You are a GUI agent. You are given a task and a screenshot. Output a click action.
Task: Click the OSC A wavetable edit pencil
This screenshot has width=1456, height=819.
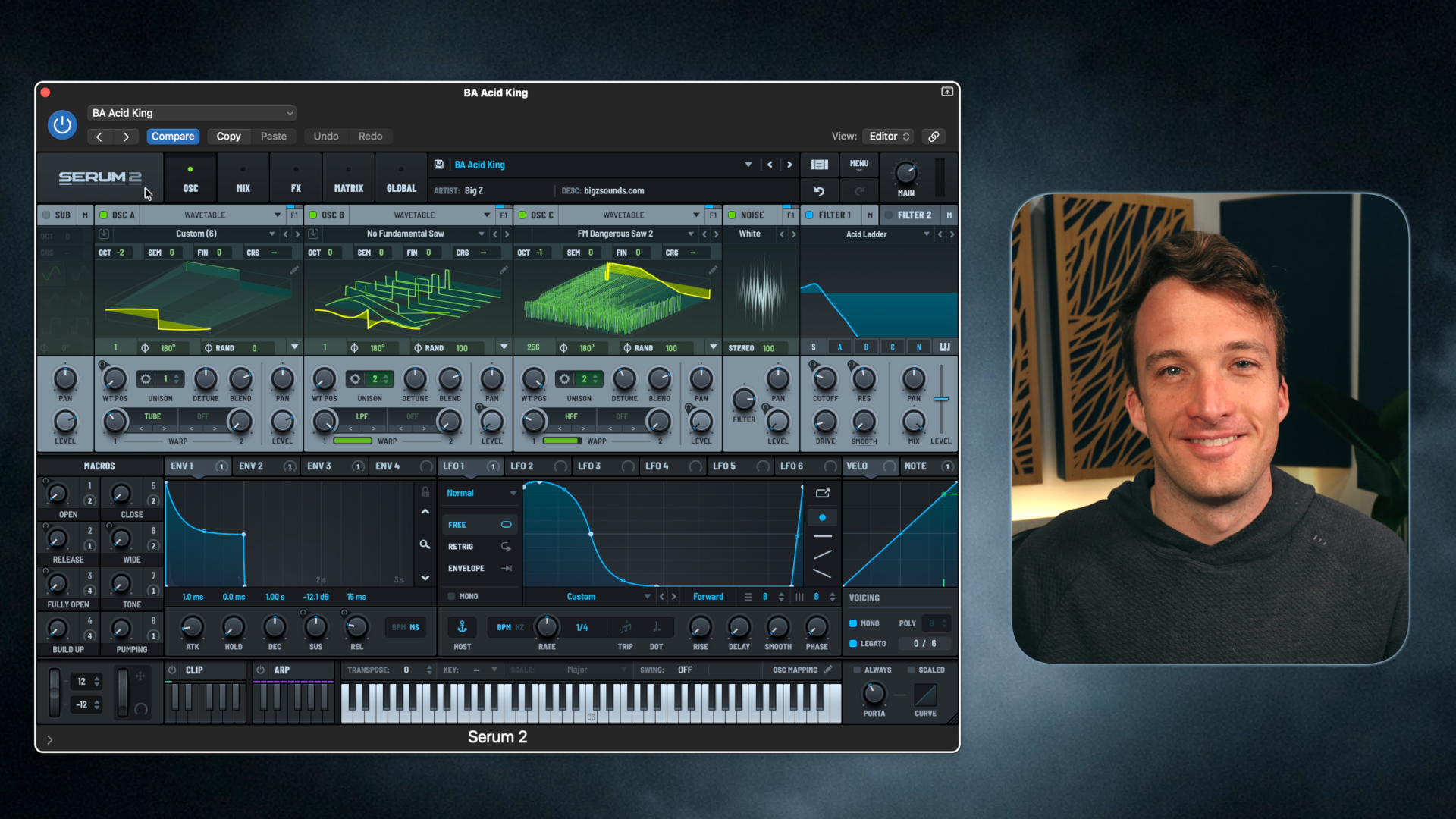coord(294,270)
